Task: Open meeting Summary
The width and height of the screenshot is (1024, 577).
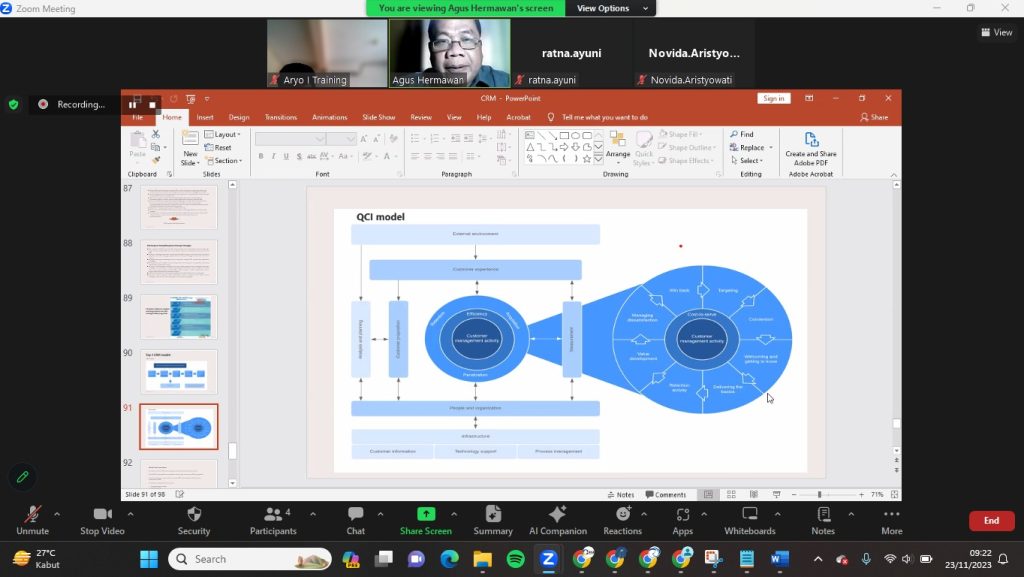Action: tap(493, 520)
